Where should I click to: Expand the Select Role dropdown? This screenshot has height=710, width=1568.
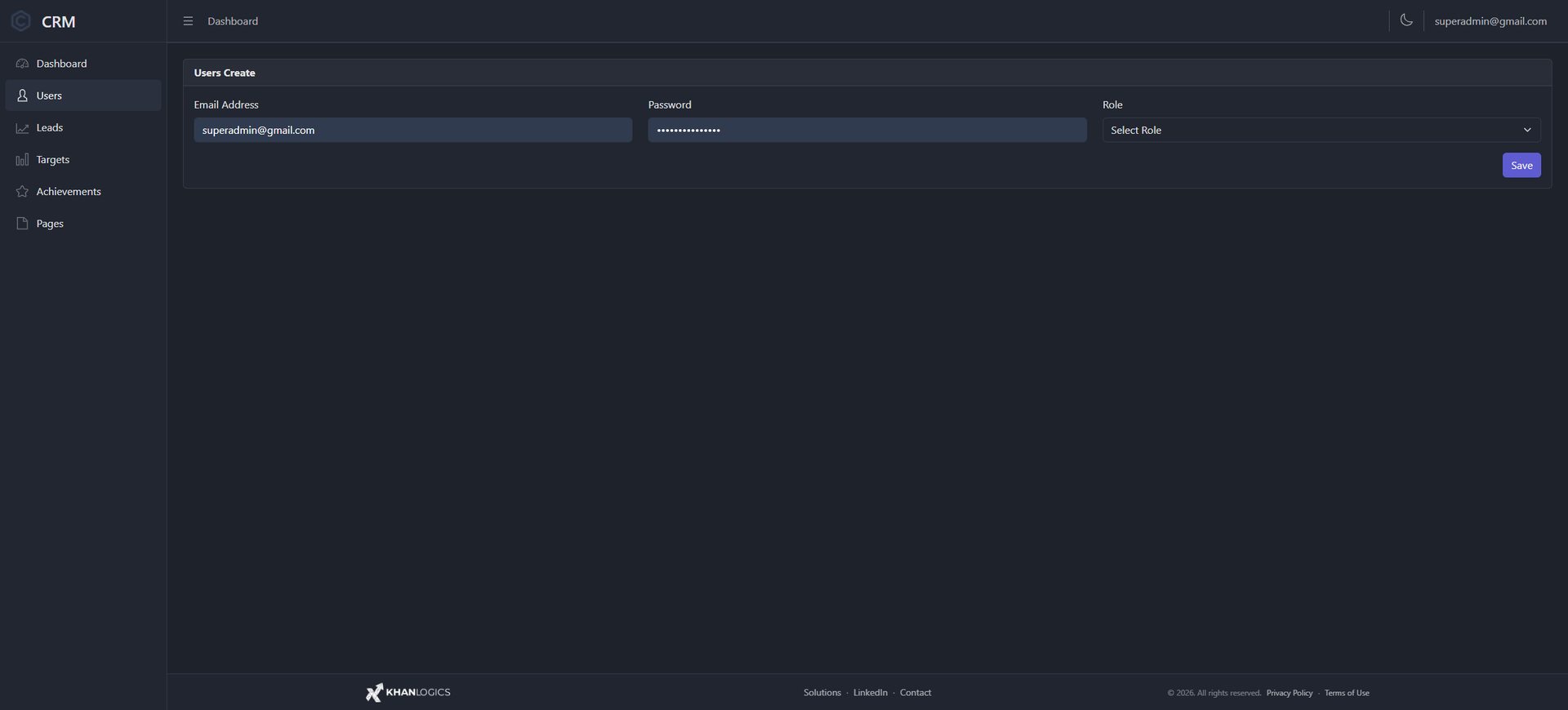[1321, 130]
